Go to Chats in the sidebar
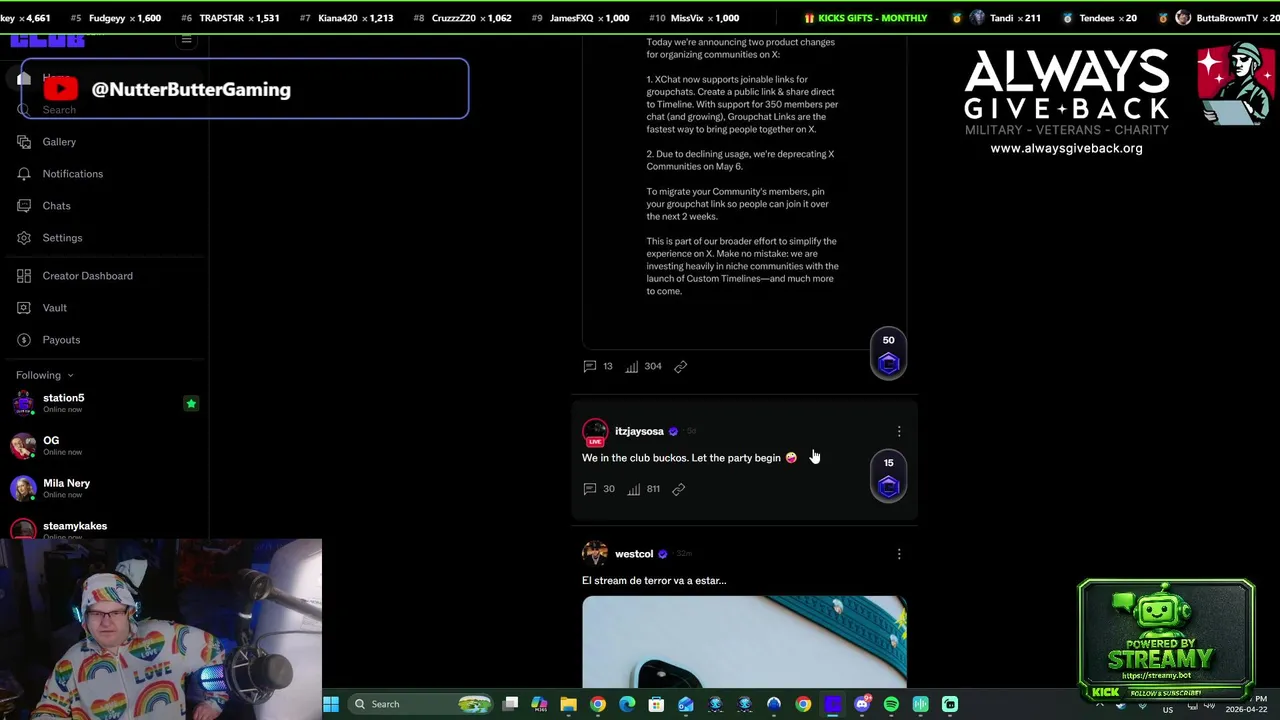Image resolution: width=1280 pixels, height=720 pixels. (x=56, y=206)
